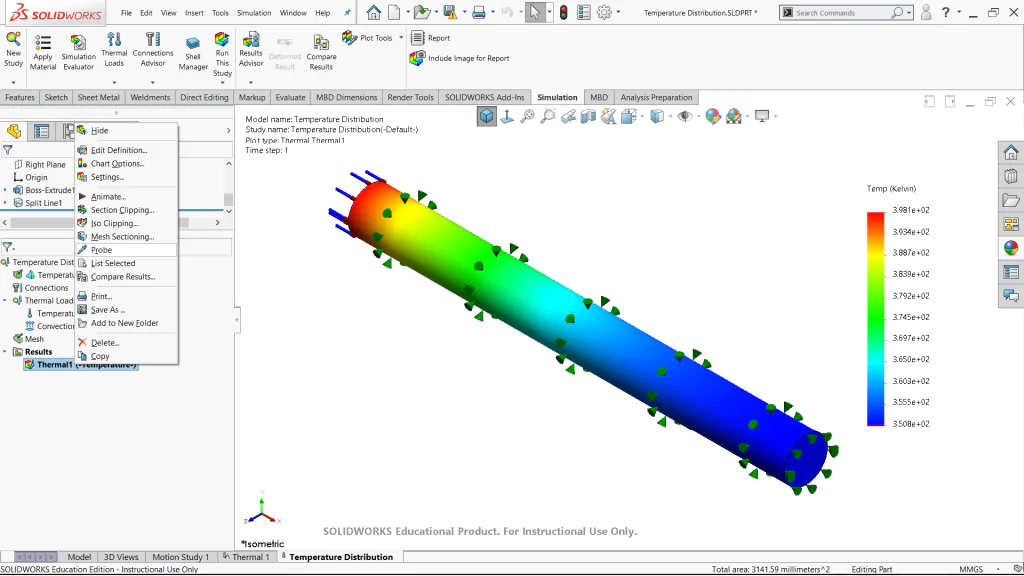Choose Section Clipping from the context menu
The image size is (1024, 576).
126,210
